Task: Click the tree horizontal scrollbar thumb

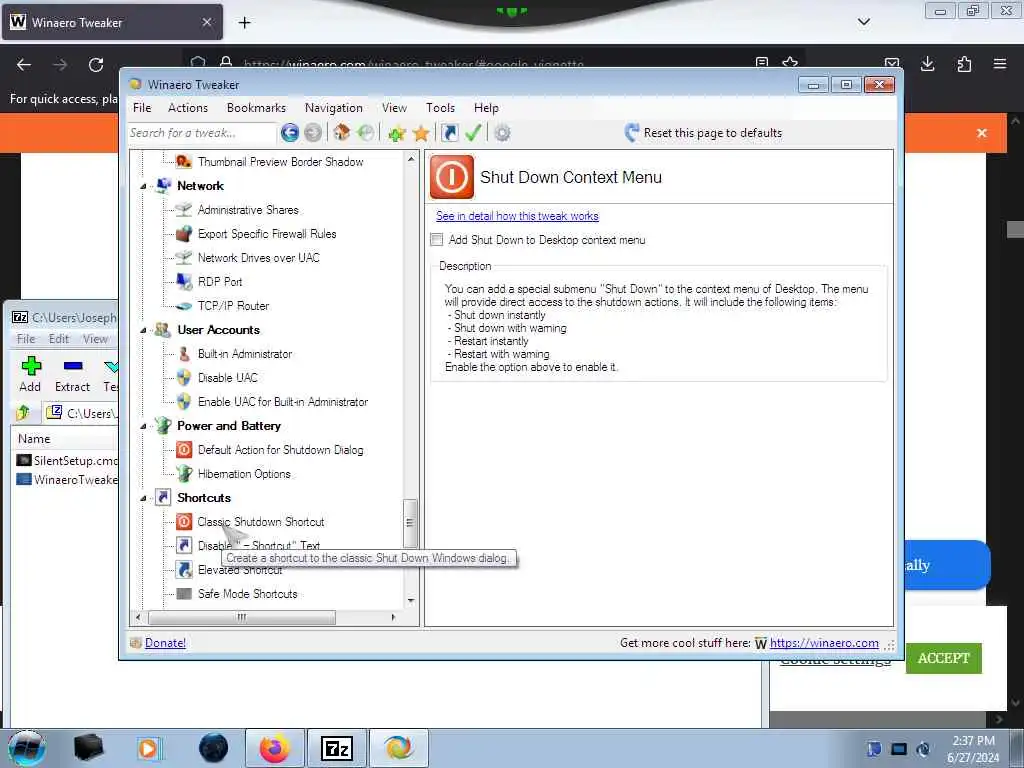Action: (242, 617)
